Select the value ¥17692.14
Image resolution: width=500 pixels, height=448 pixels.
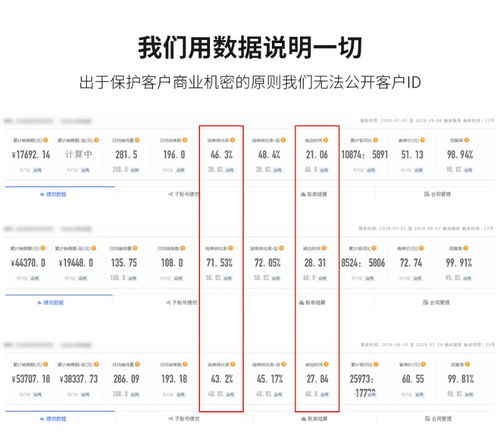(31, 155)
